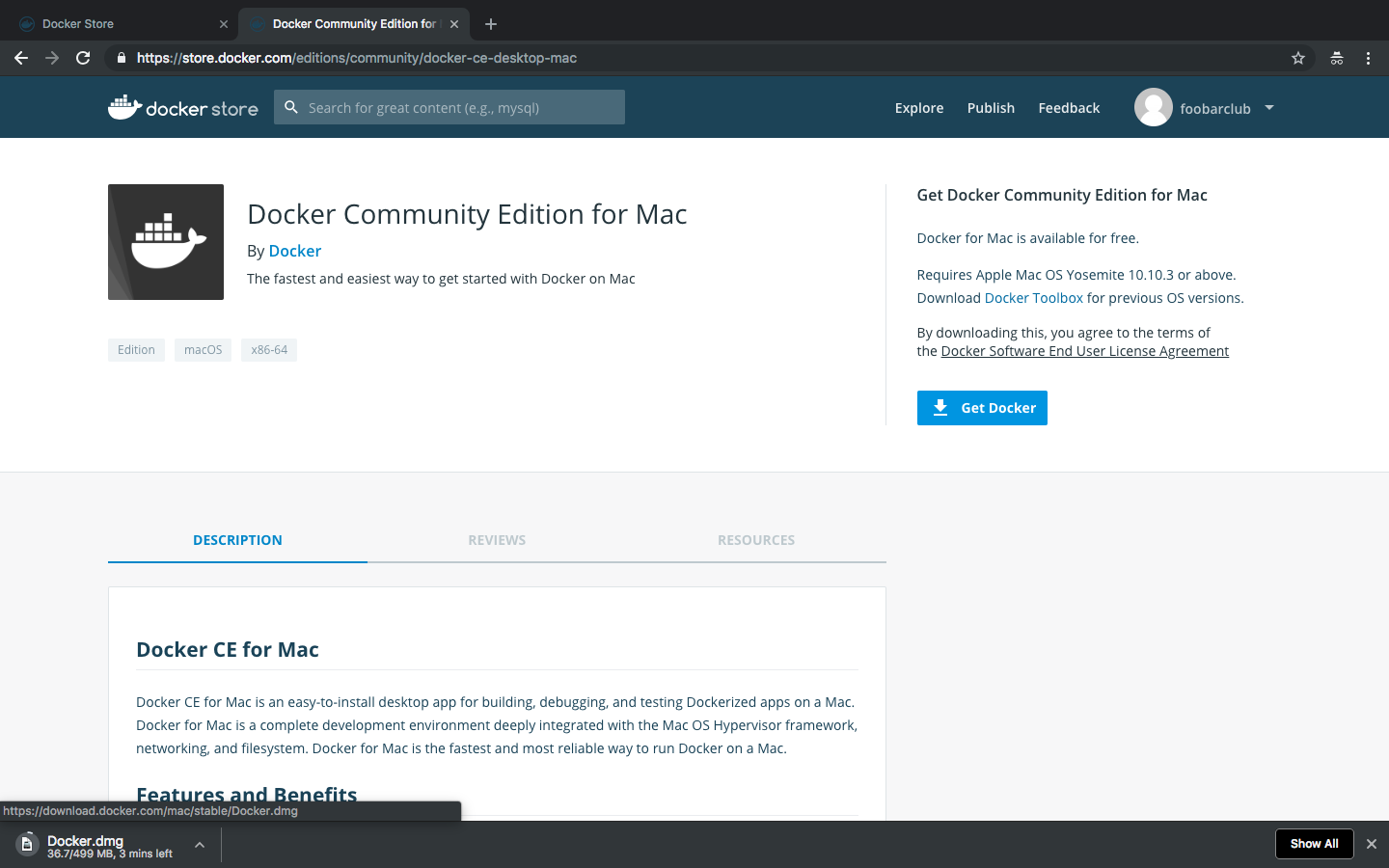This screenshot has height=868, width=1389.
Task: Click the browser forward arrow
Action: click(x=52, y=58)
